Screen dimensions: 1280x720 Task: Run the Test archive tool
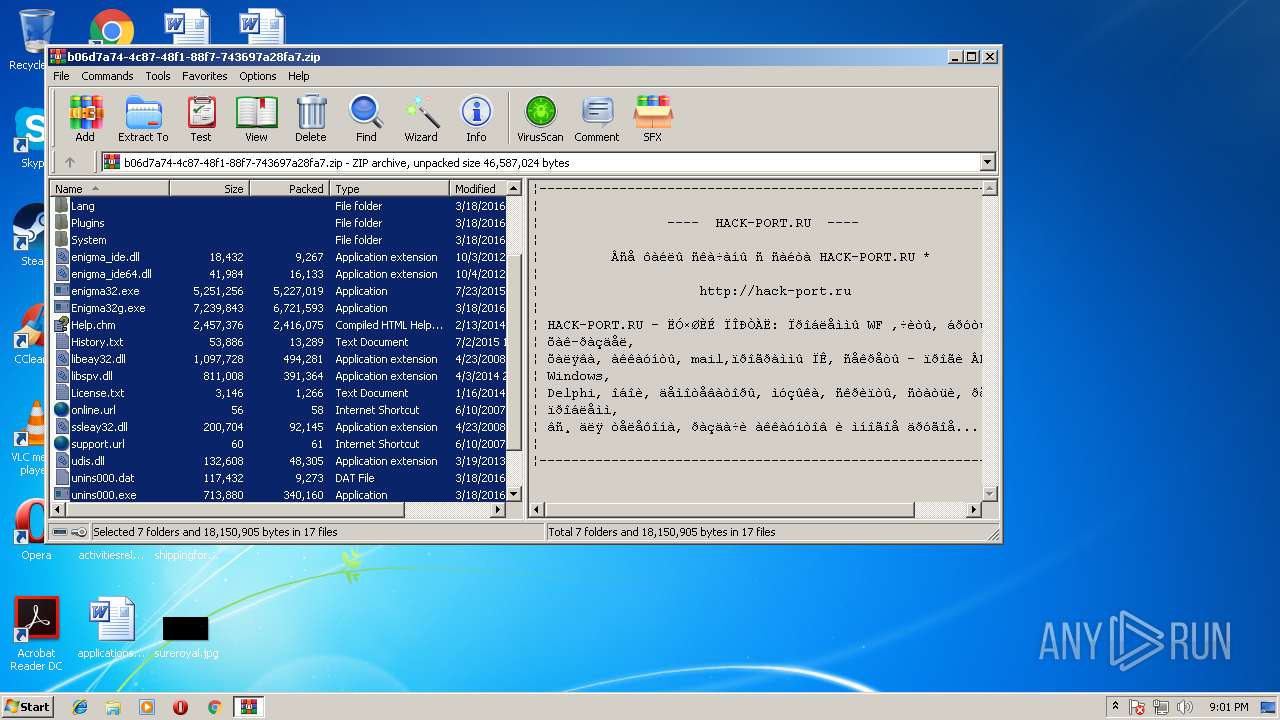(x=201, y=119)
